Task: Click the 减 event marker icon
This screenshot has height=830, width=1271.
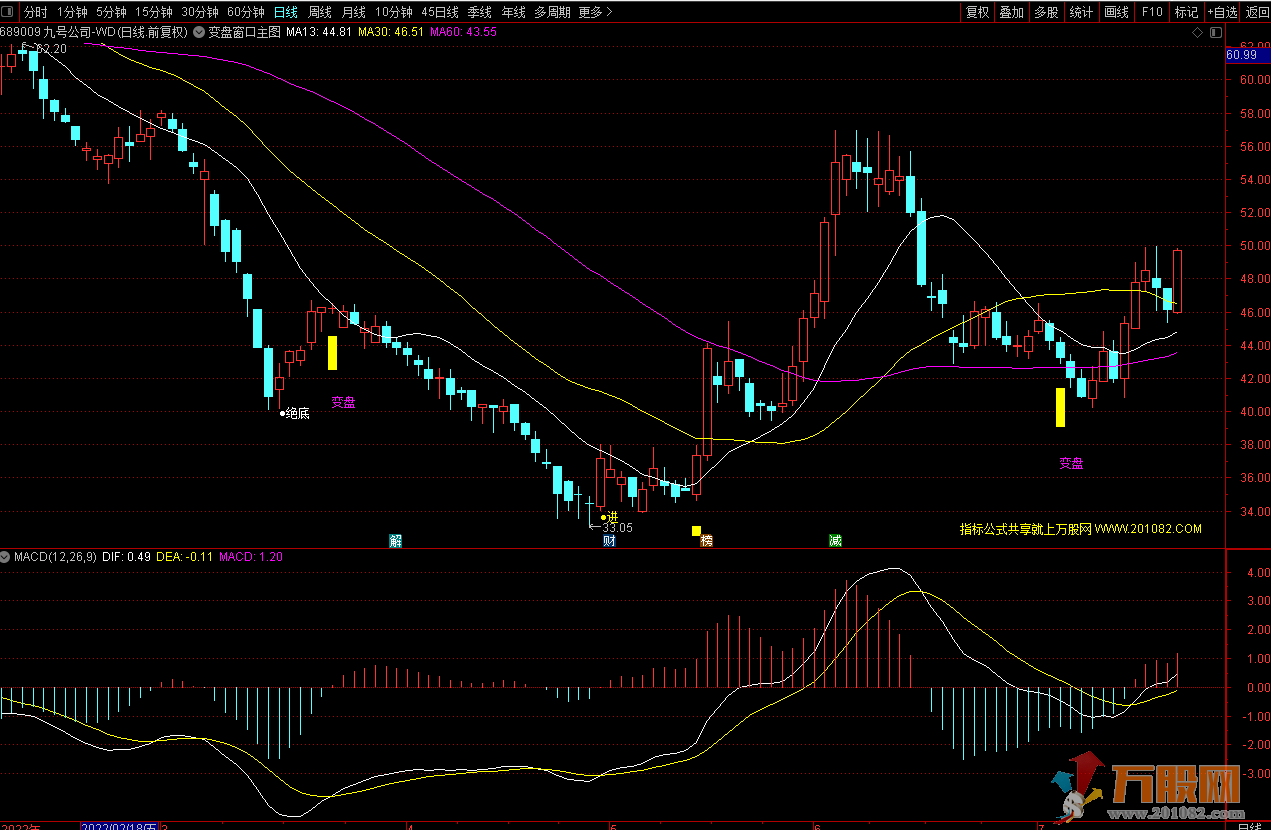Action: (x=835, y=541)
